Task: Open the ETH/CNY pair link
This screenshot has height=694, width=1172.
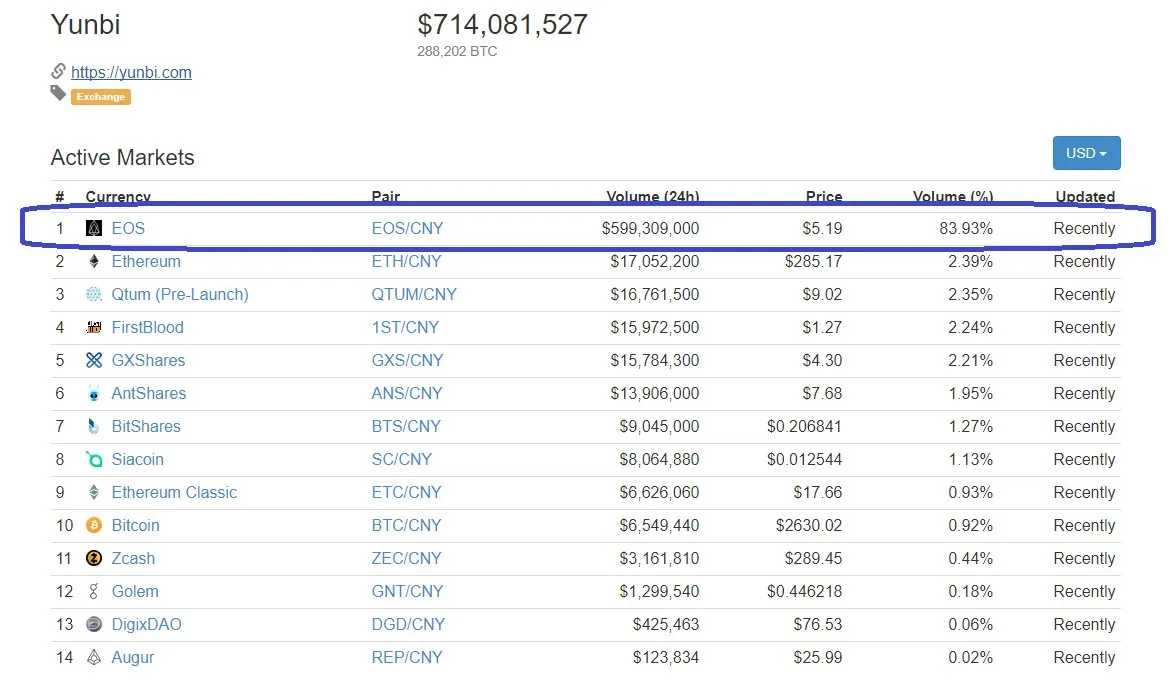Action: click(x=407, y=261)
